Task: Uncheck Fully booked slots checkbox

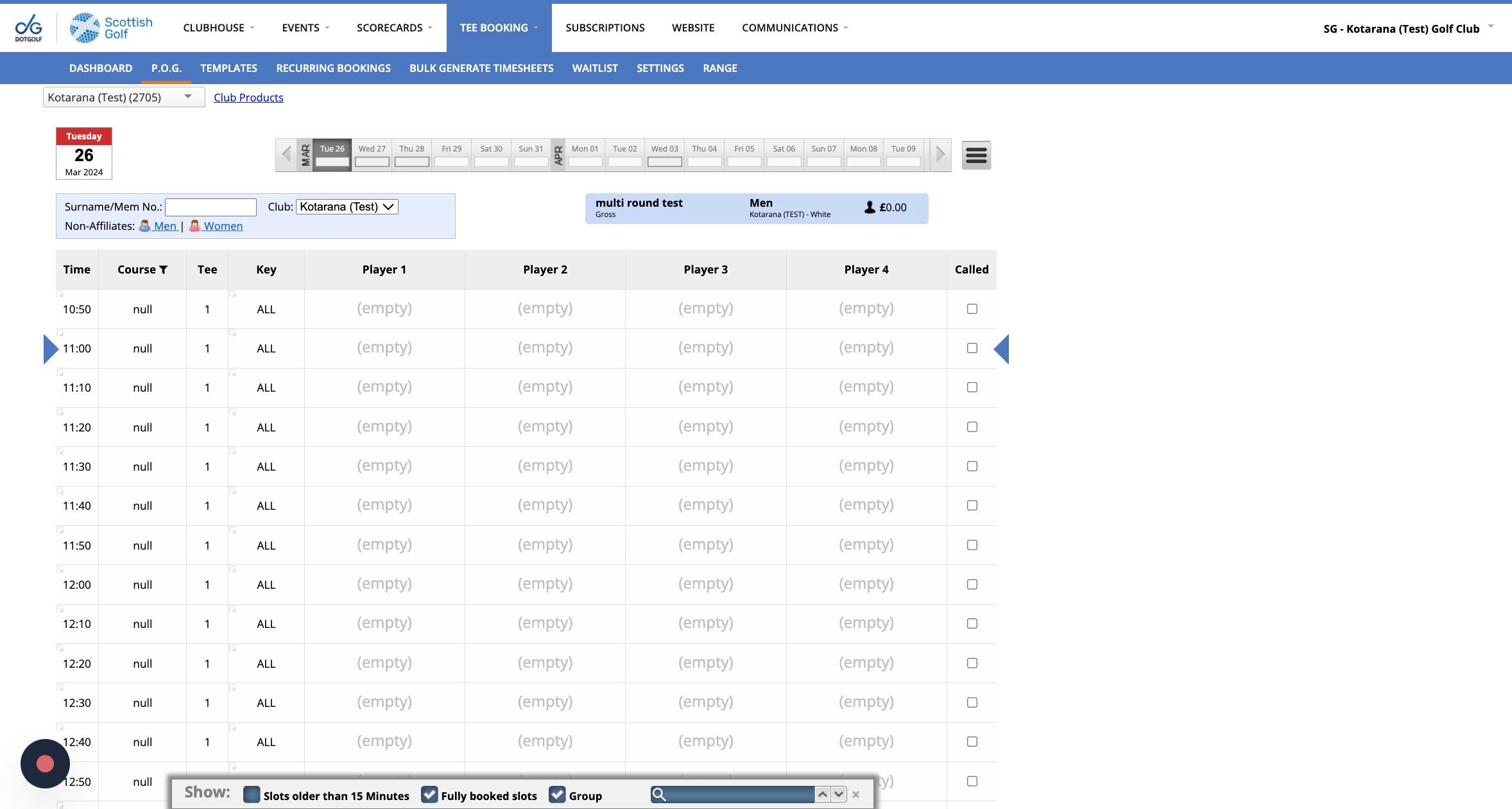Action: pos(429,795)
